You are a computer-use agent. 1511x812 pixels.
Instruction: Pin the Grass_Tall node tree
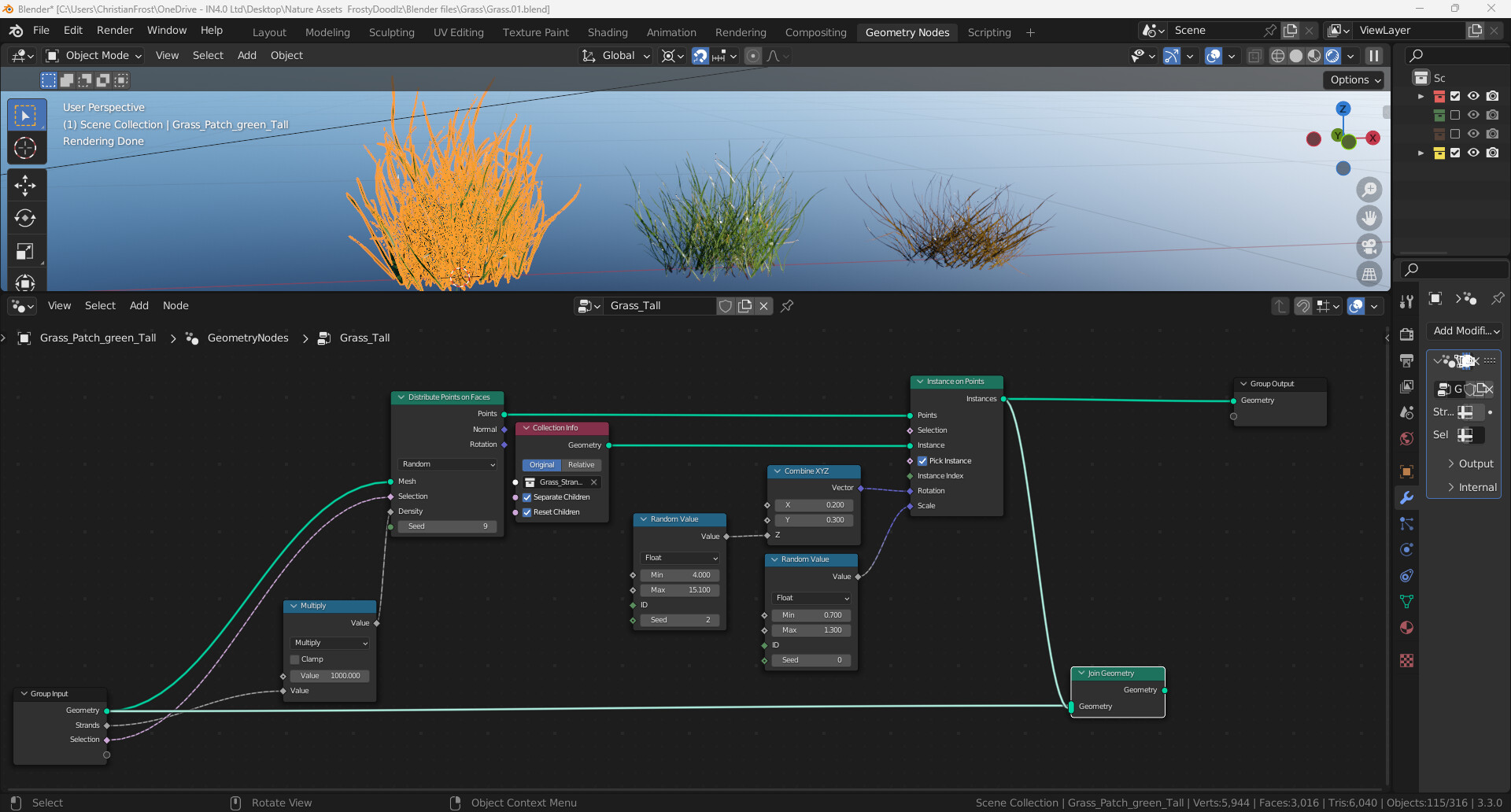point(787,306)
